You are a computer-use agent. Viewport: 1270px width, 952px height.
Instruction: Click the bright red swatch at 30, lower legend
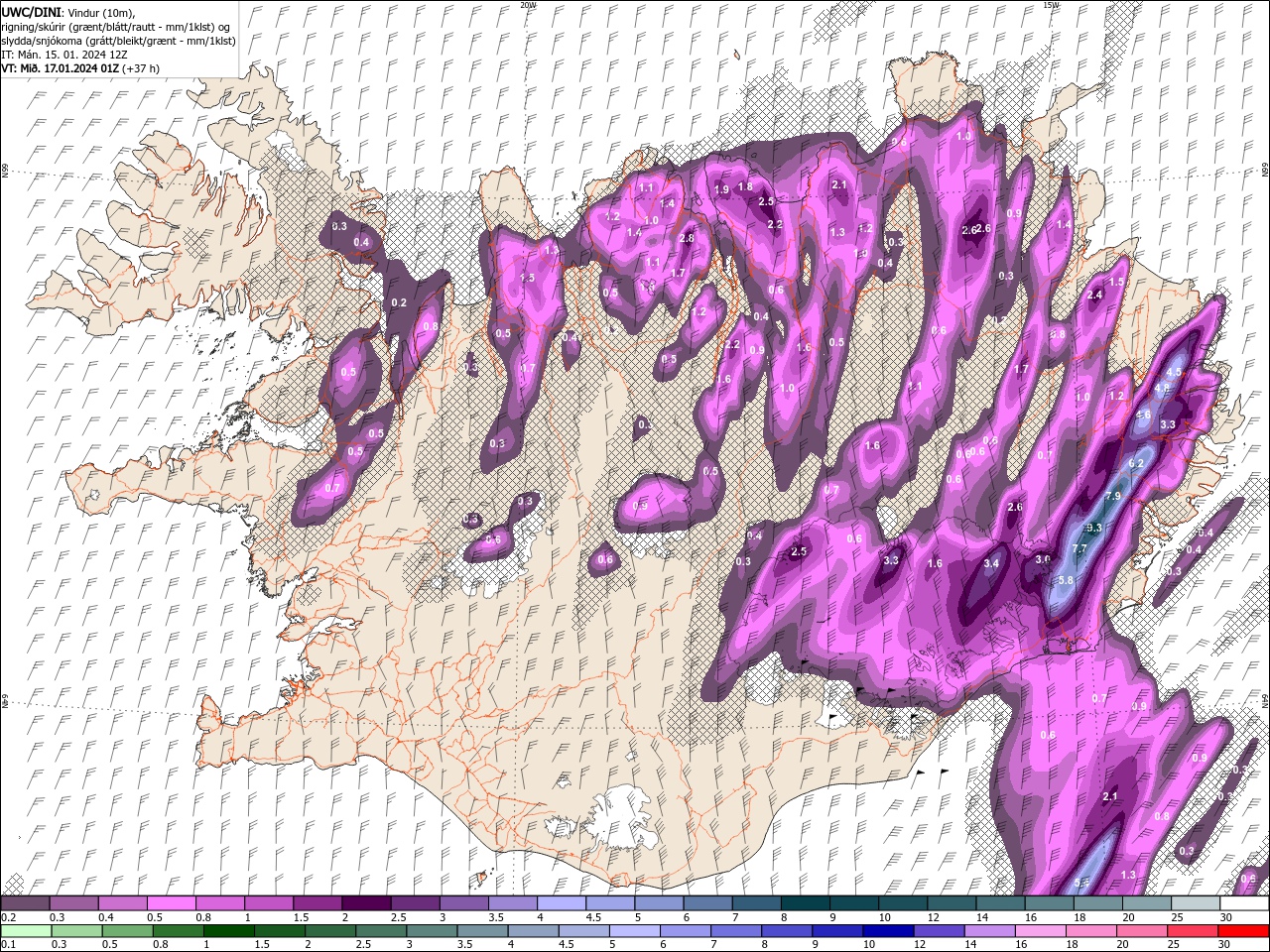click(x=1243, y=930)
